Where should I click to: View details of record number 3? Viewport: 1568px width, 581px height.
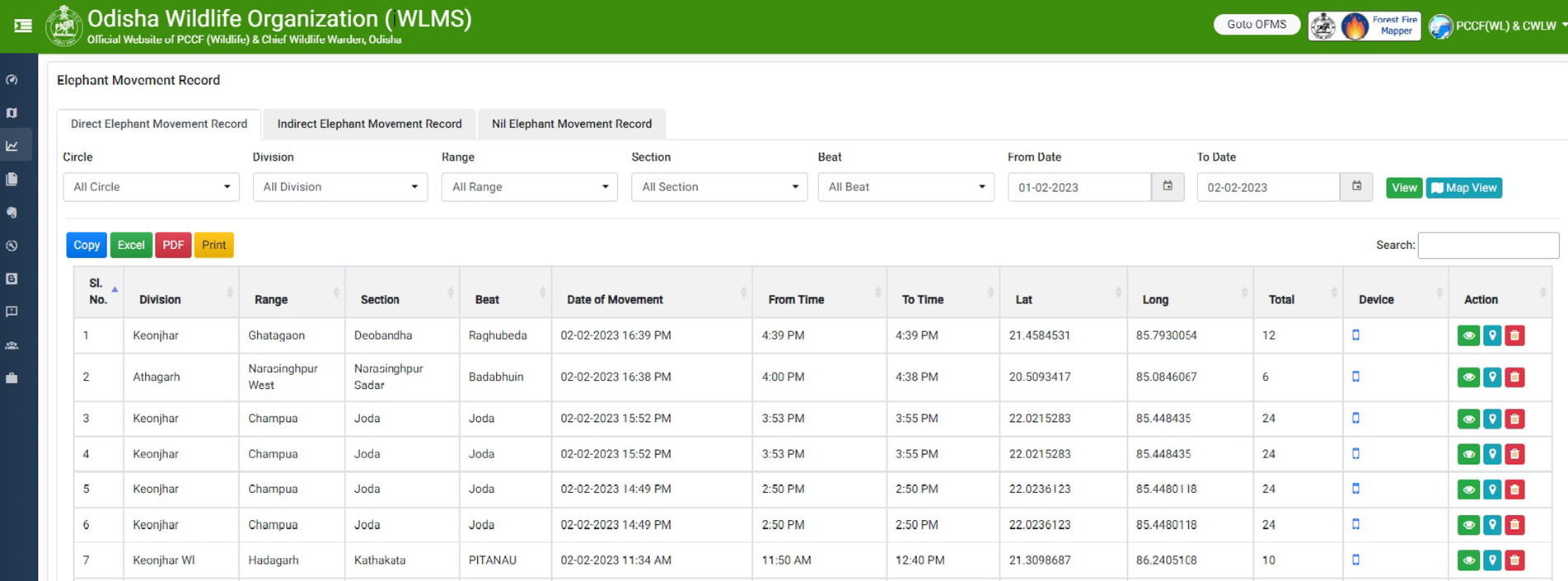[x=1468, y=419]
